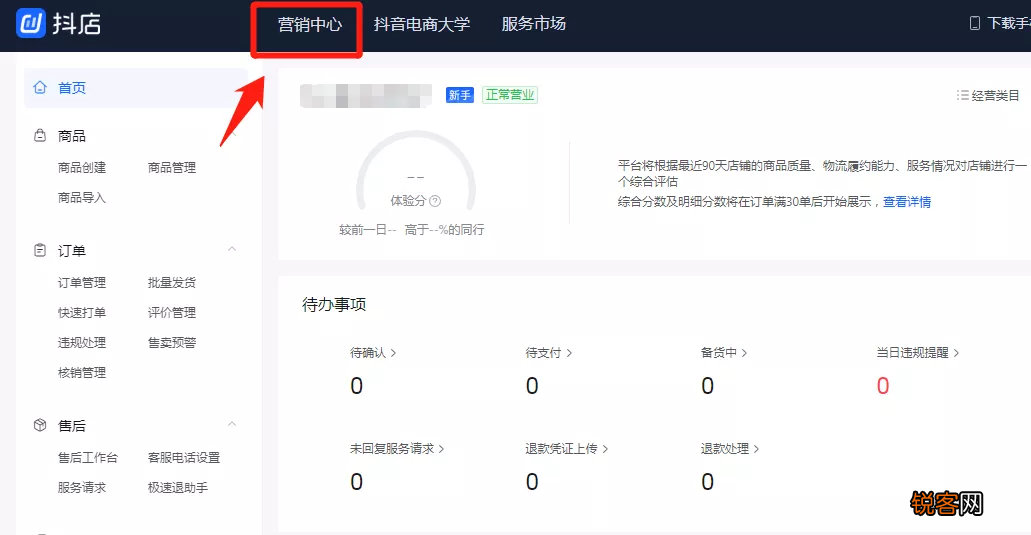Image resolution: width=1031 pixels, height=535 pixels.
Task: Open 极速退助手 in the sidebar
Action: (178, 488)
